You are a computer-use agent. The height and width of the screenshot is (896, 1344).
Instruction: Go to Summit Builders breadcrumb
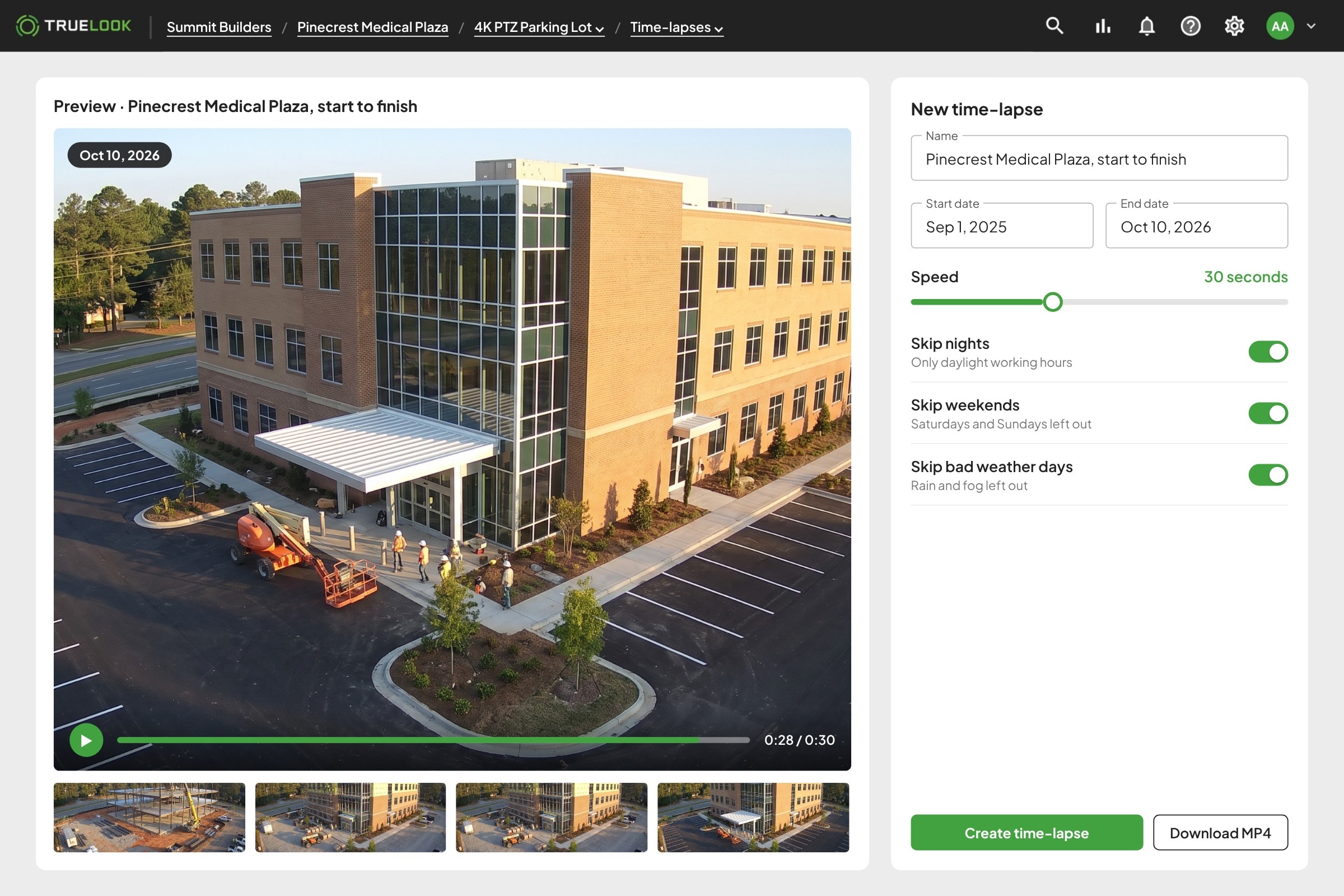pyautogui.click(x=219, y=27)
